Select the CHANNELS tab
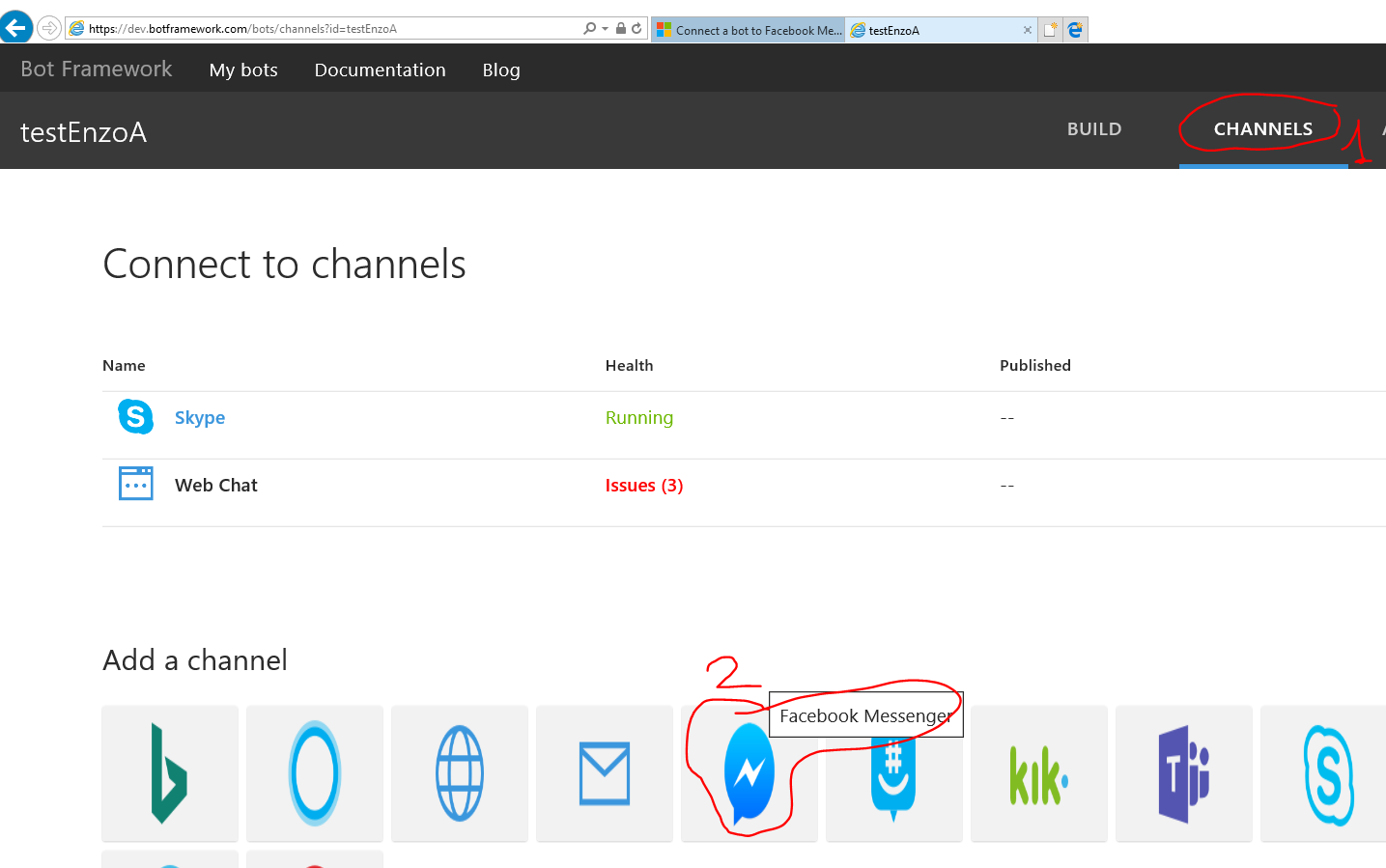Screen dimensions: 1386x868 pos(1262,129)
